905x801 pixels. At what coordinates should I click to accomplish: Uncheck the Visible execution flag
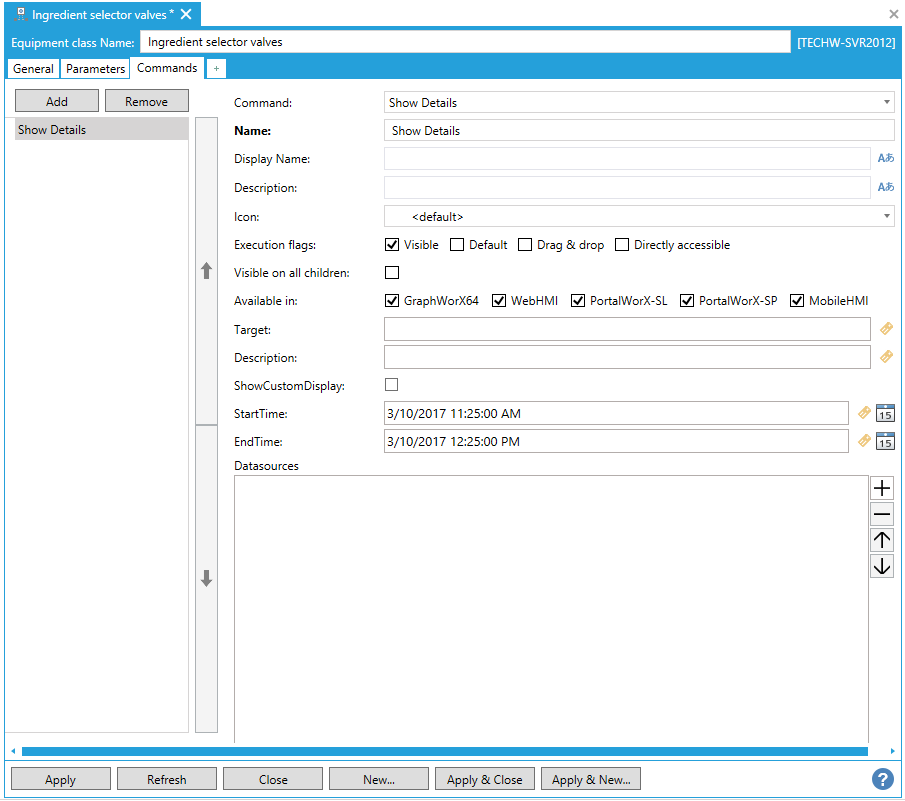click(392, 245)
